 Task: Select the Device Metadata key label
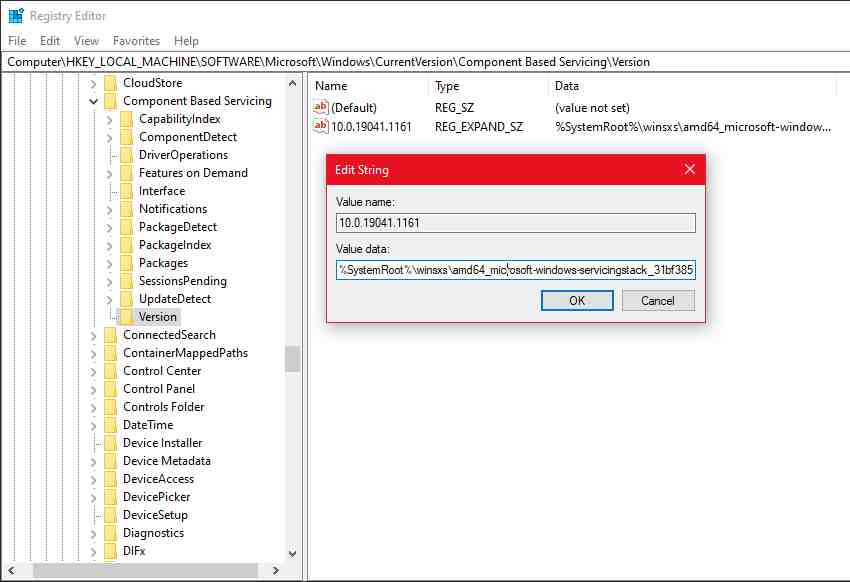(x=167, y=461)
